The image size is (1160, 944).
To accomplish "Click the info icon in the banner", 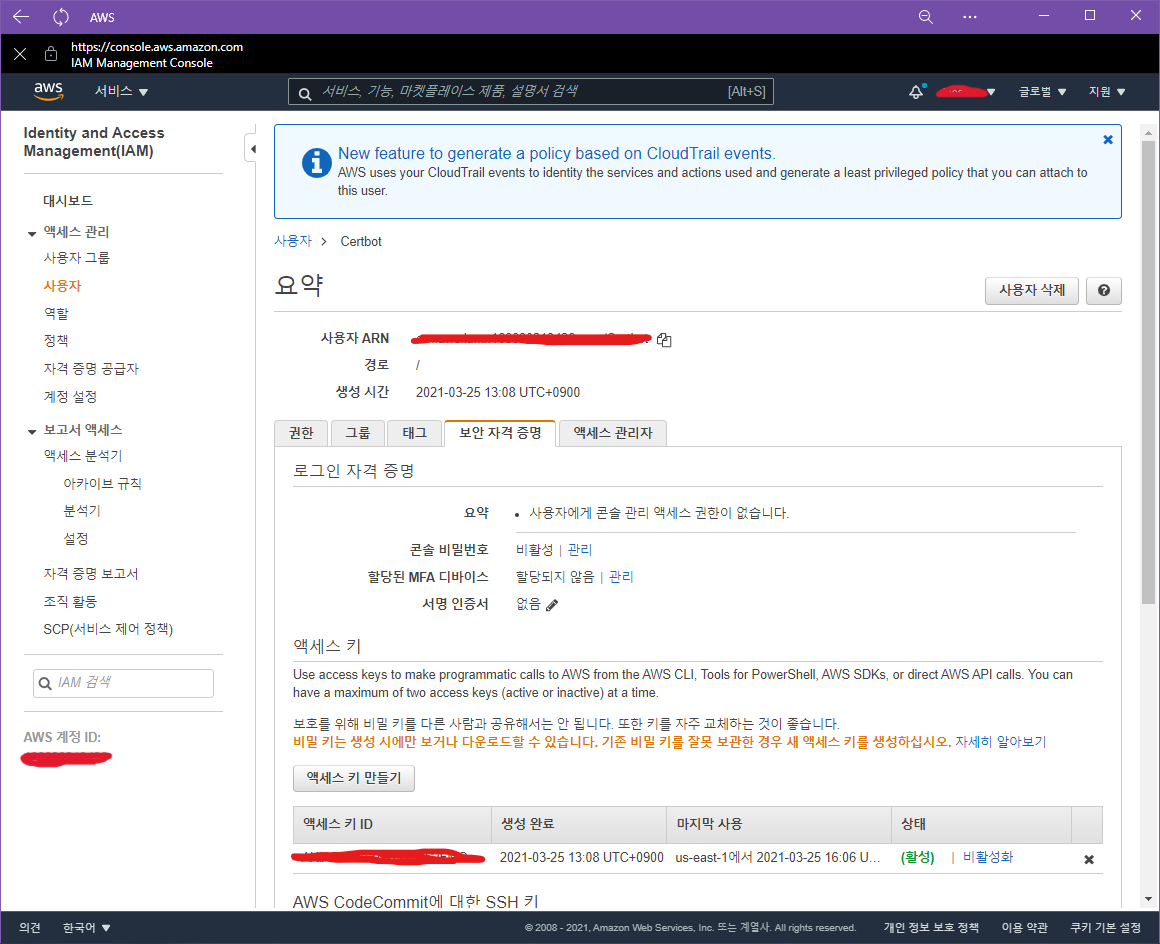I will (317, 163).
